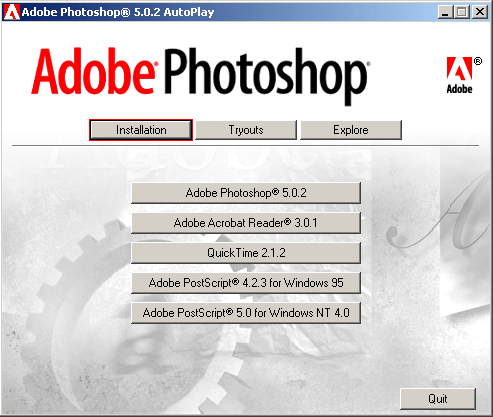Close the AutoPlay window with the X
This screenshot has height=417, width=493.
[x=480, y=12]
